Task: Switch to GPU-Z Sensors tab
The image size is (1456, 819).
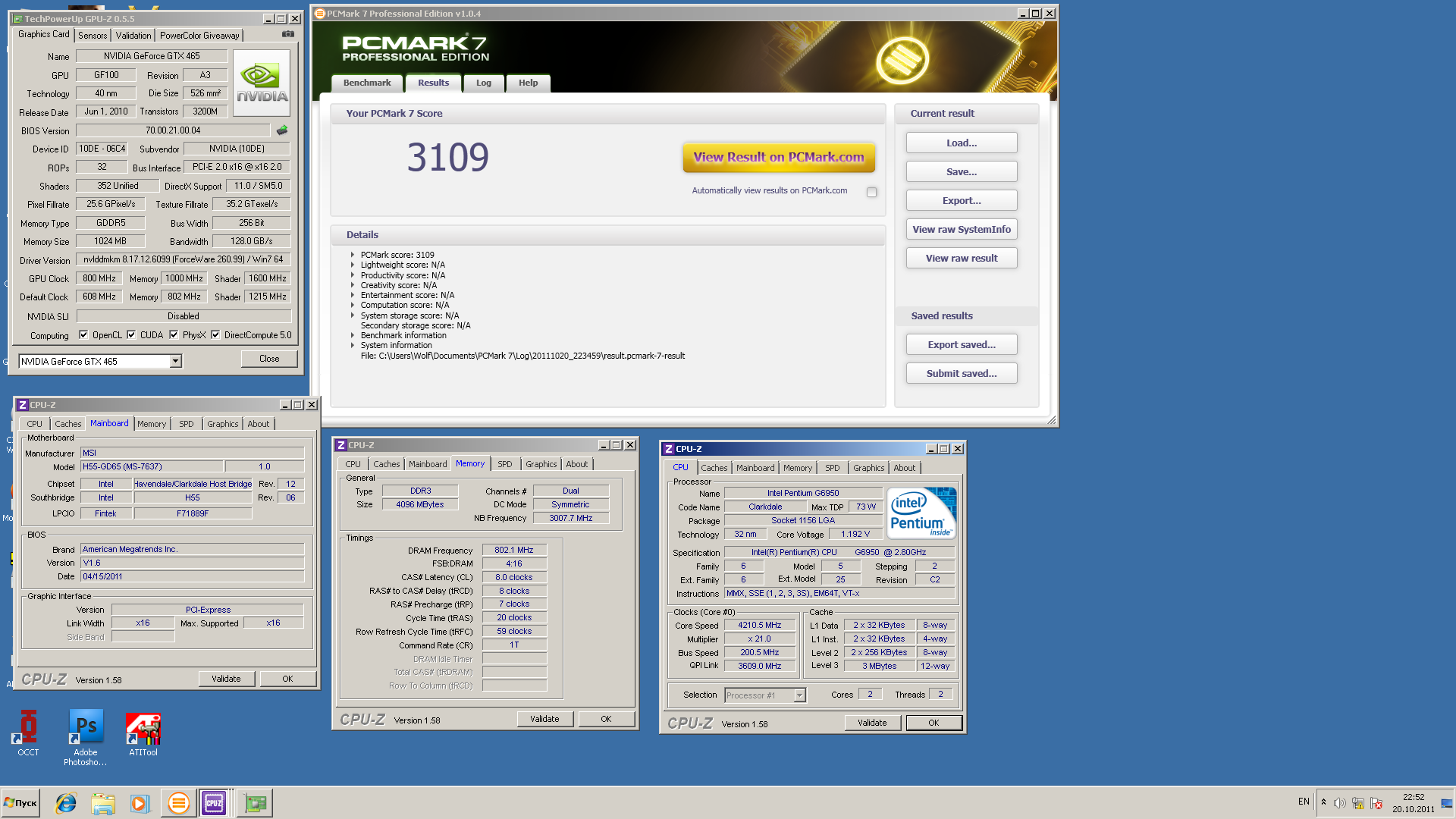Action: (93, 36)
